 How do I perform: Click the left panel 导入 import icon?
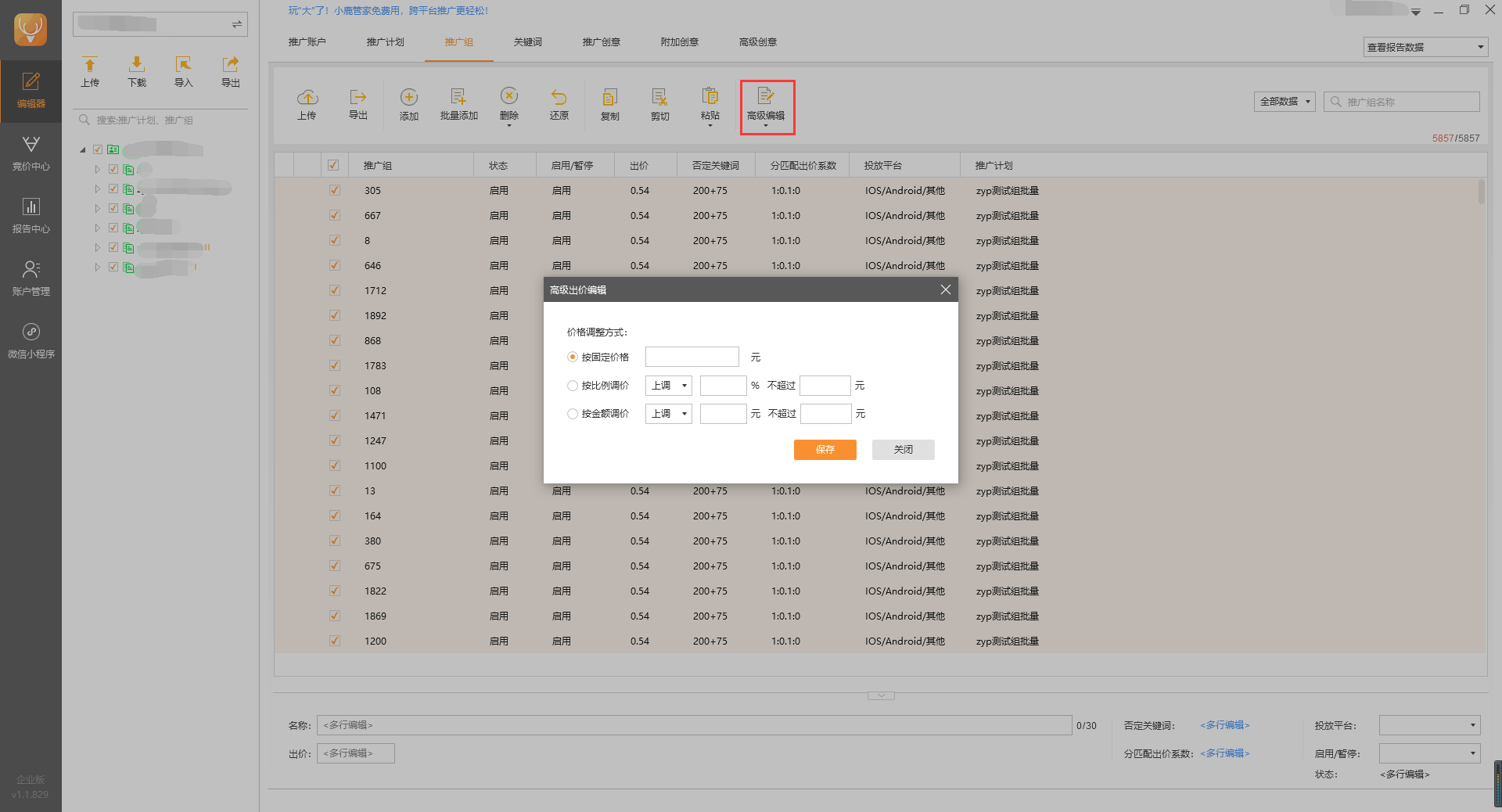pos(183,64)
